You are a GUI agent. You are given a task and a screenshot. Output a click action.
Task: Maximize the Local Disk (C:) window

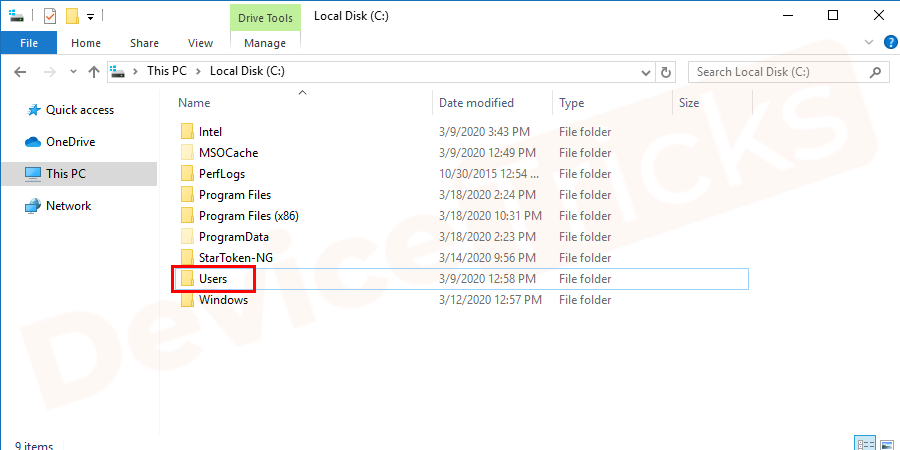(x=833, y=16)
